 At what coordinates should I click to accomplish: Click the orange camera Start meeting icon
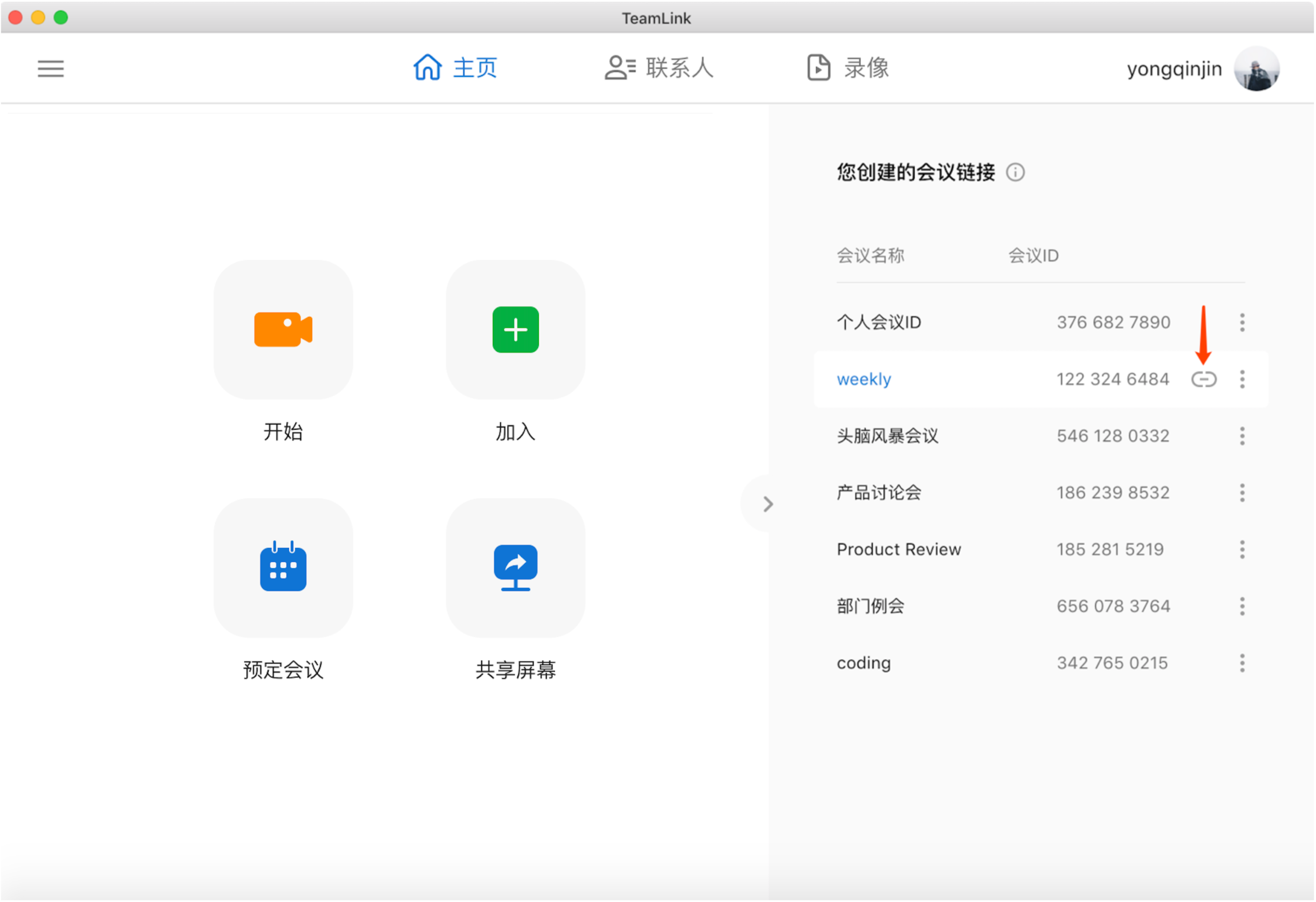pyautogui.click(x=283, y=329)
